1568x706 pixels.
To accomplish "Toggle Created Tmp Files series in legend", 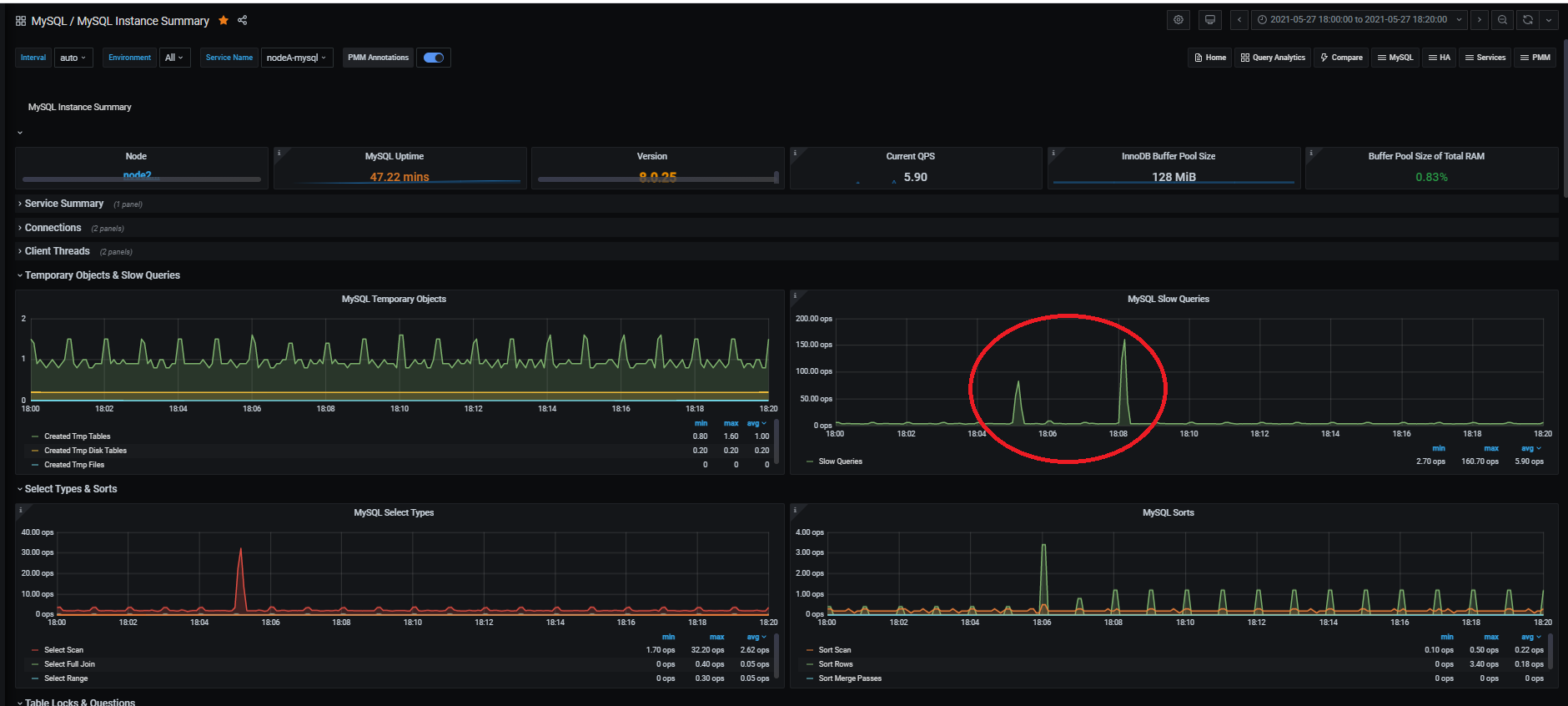I will click(73, 465).
